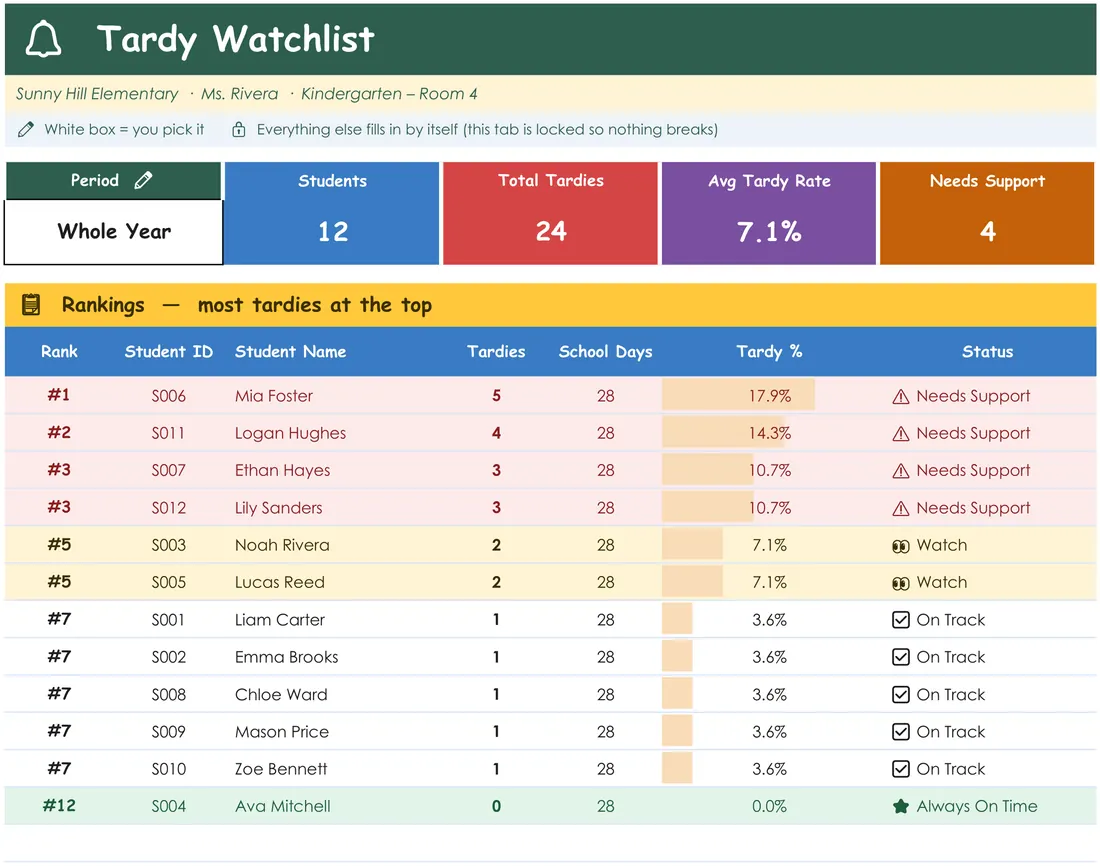The height and width of the screenshot is (866, 1100).
Task: Click the Student ID column header
Action: (168, 352)
